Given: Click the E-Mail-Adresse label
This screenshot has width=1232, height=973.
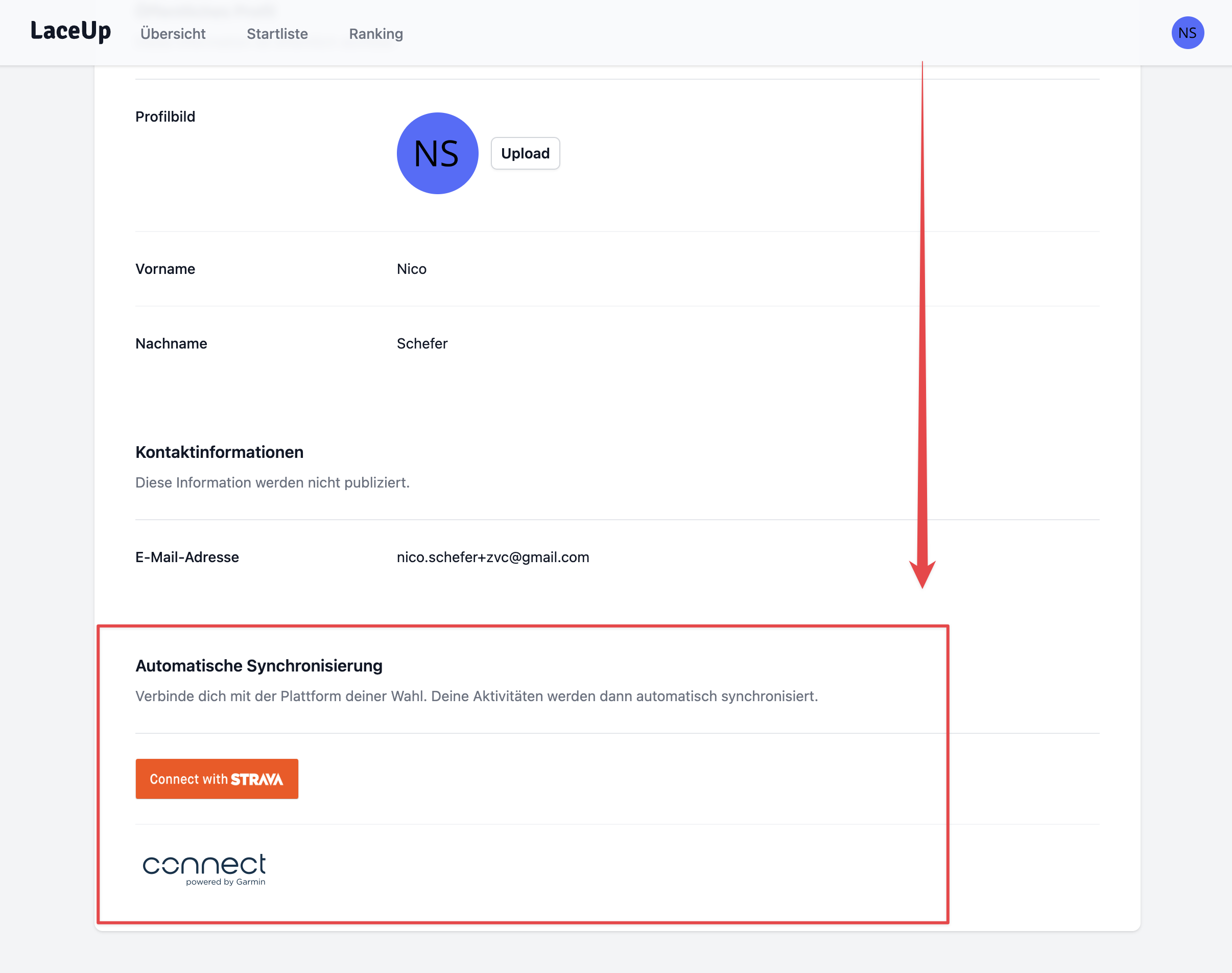Looking at the screenshot, I should pos(187,557).
